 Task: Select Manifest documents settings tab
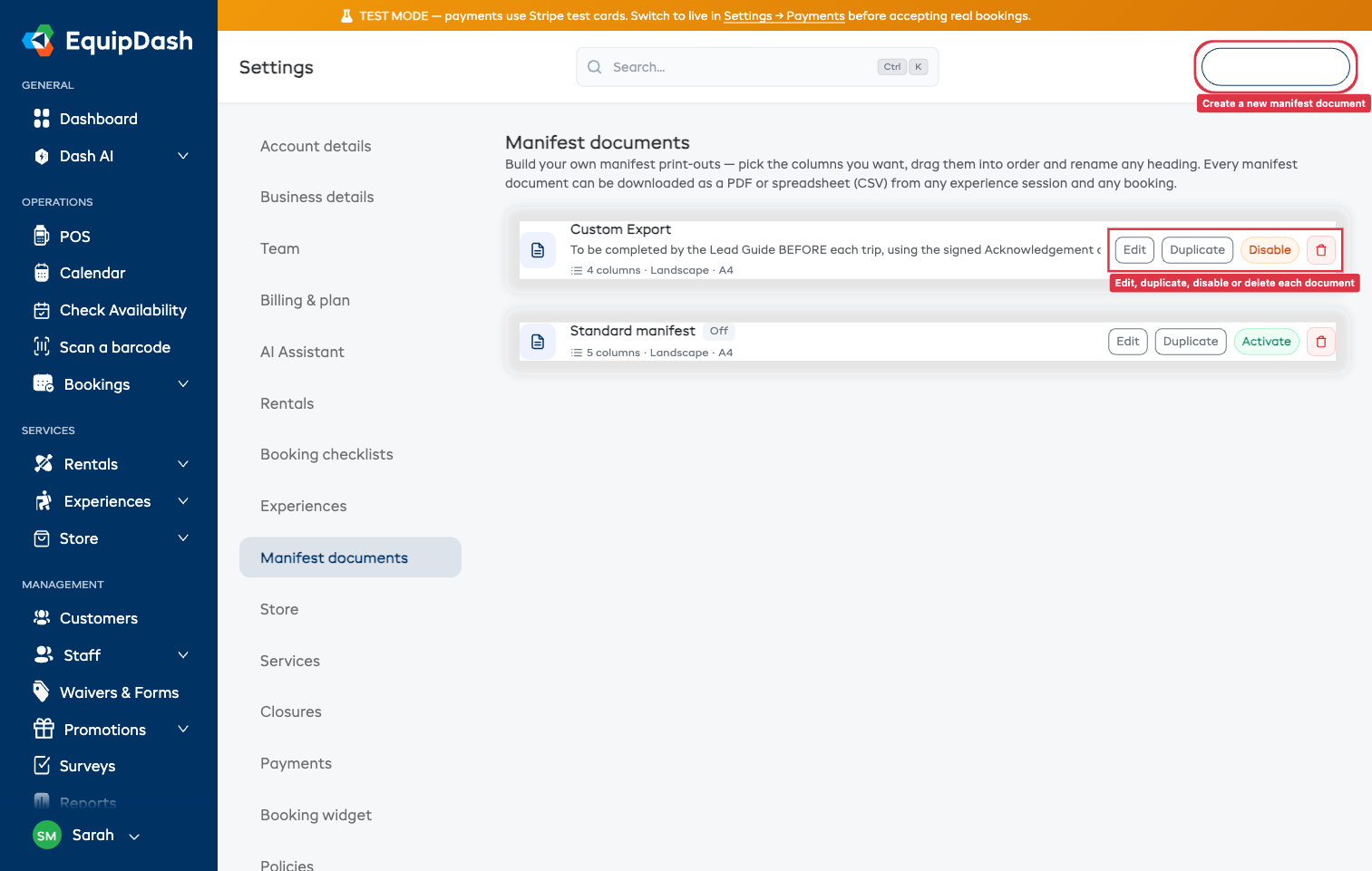(x=350, y=557)
